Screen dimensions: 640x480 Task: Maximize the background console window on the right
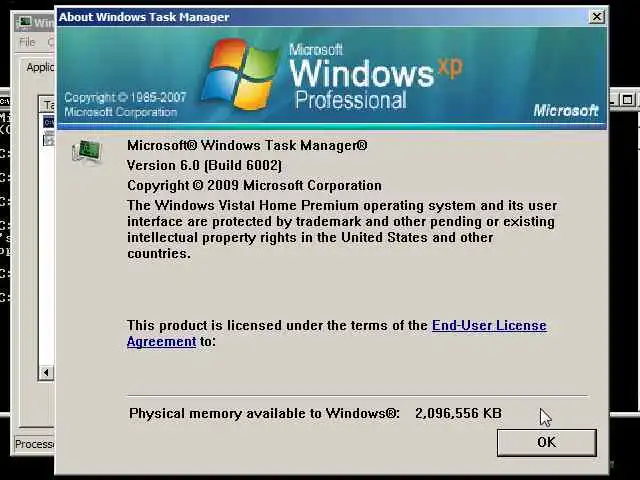point(628,100)
